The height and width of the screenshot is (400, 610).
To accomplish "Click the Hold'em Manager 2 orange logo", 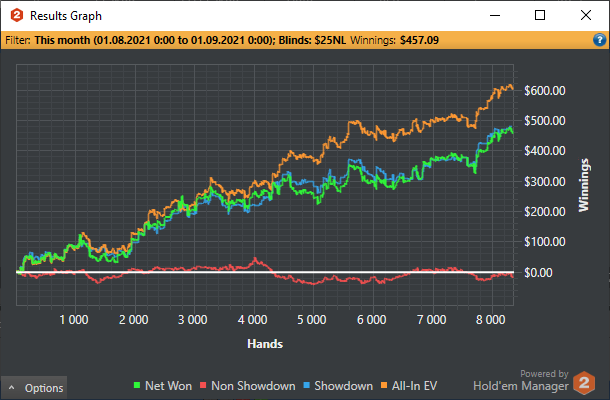I will 584,383.
